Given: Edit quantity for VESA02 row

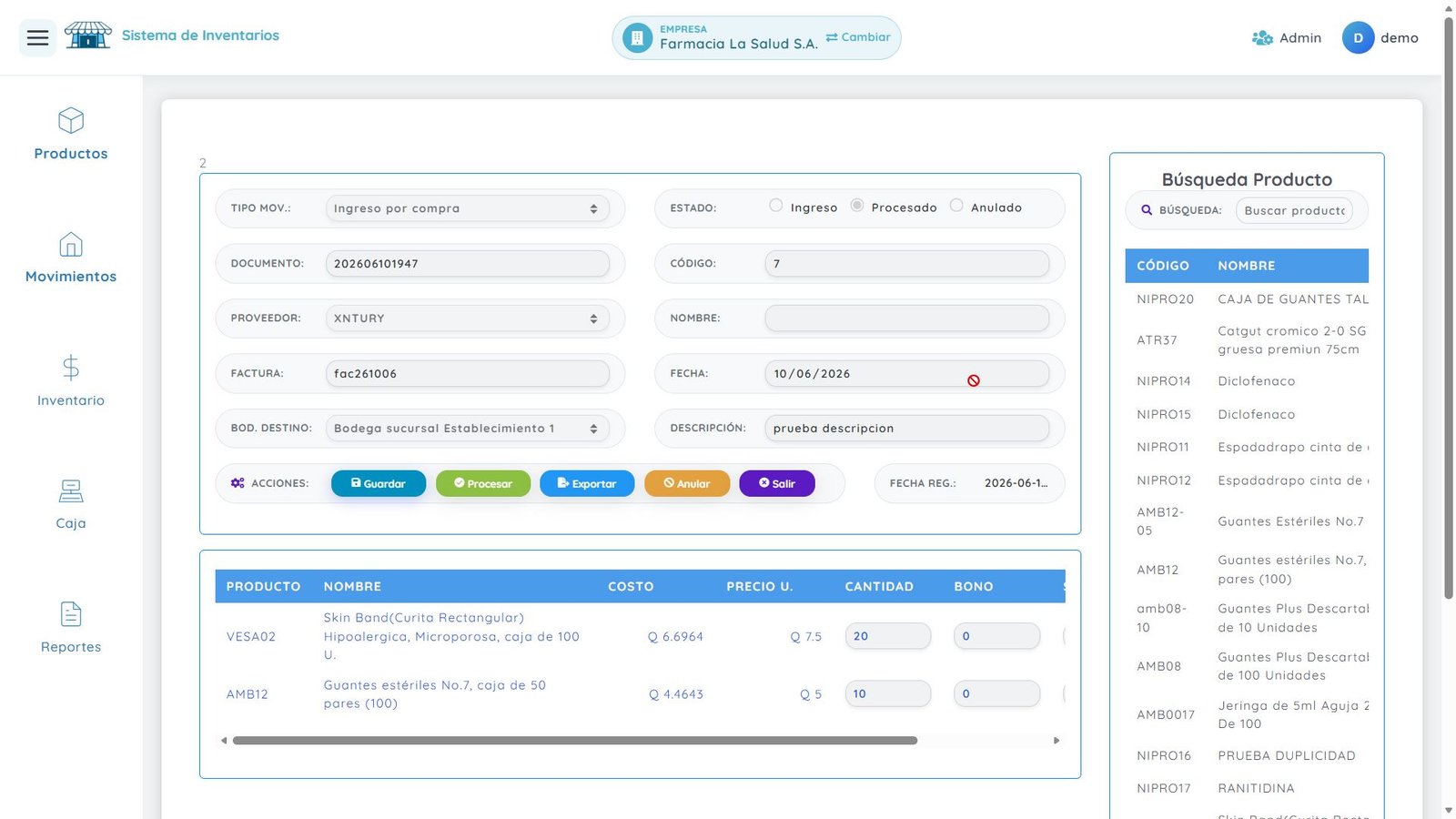Looking at the screenshot, I should (x=888, y=636).
